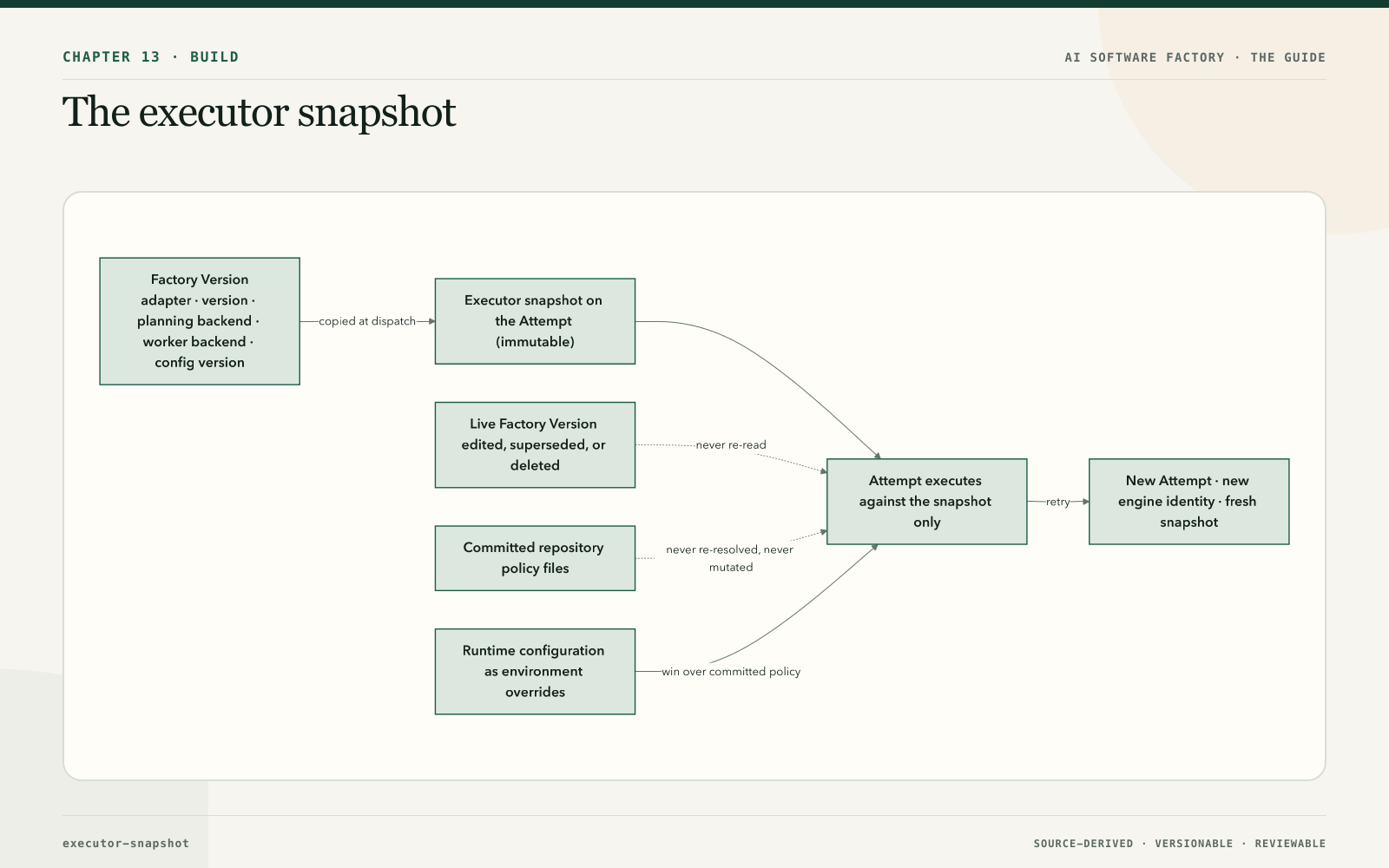Viewport: 1389px width, 868px height.
Task: Click the 'The executor snapshot' title
Action: (259, 113)
